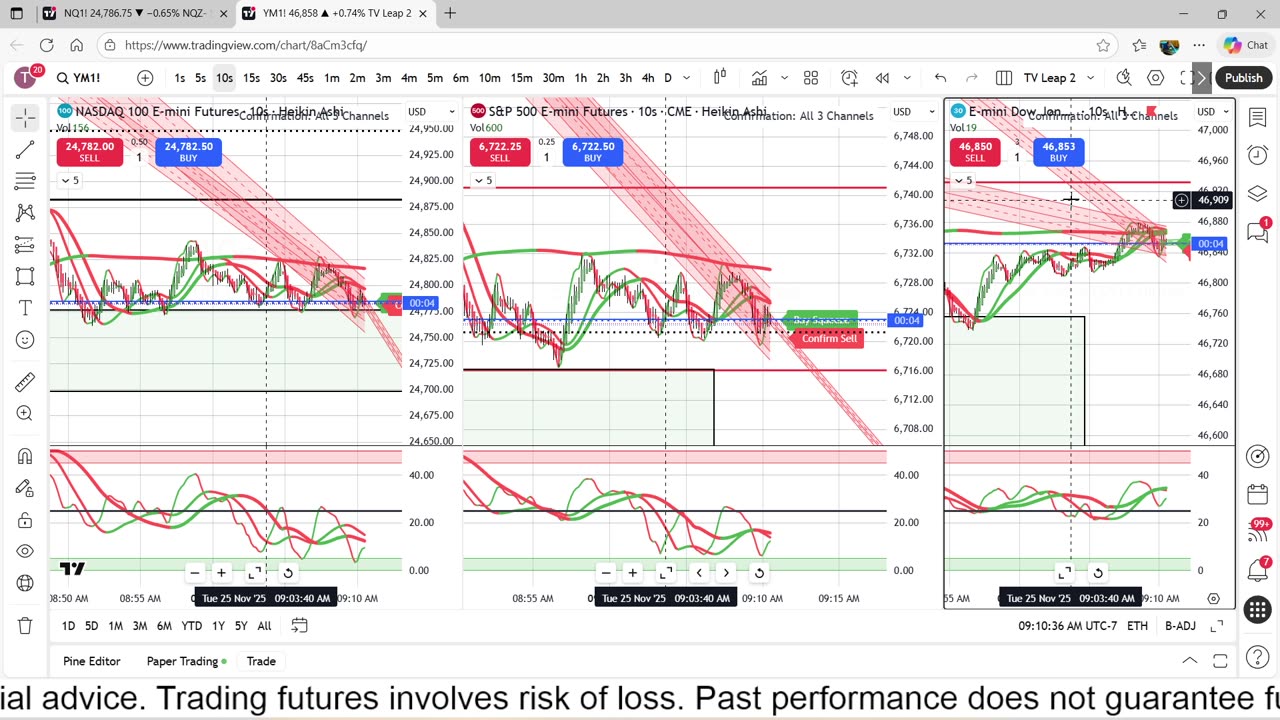Expand the indicators favorites dropdown arrow
Viewport: 1280px width, 720px height.
click(785, 78)
